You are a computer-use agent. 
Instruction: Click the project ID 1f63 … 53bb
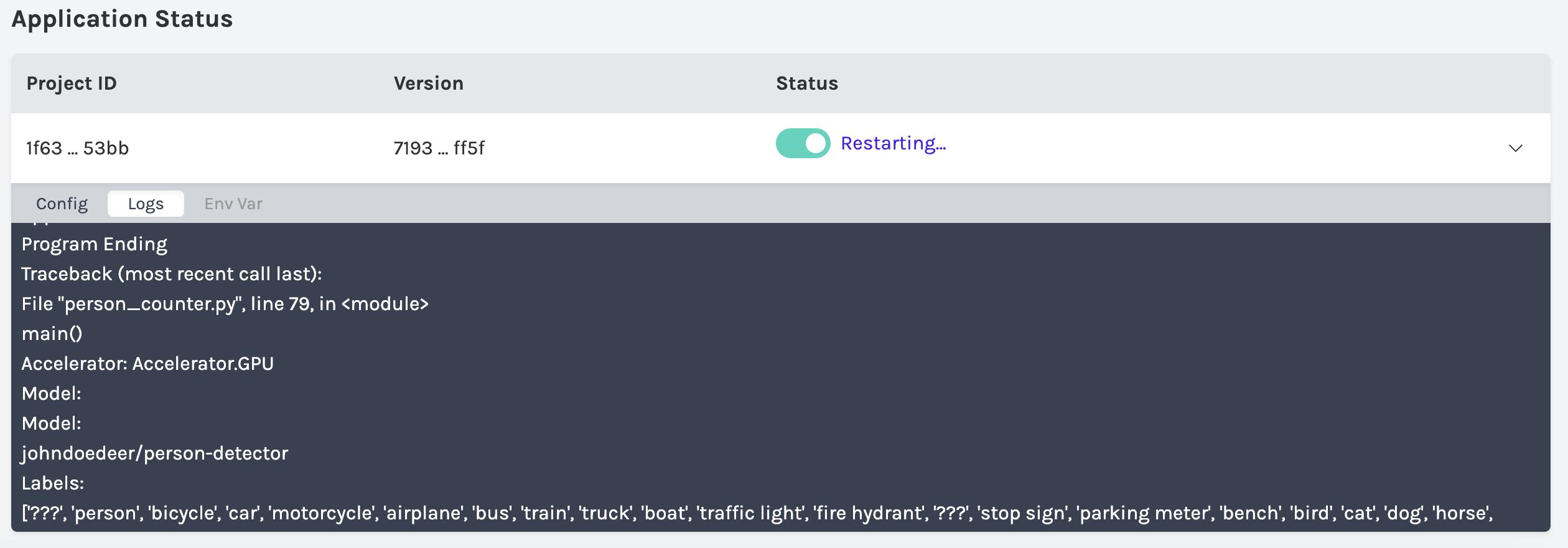[78, 148]
